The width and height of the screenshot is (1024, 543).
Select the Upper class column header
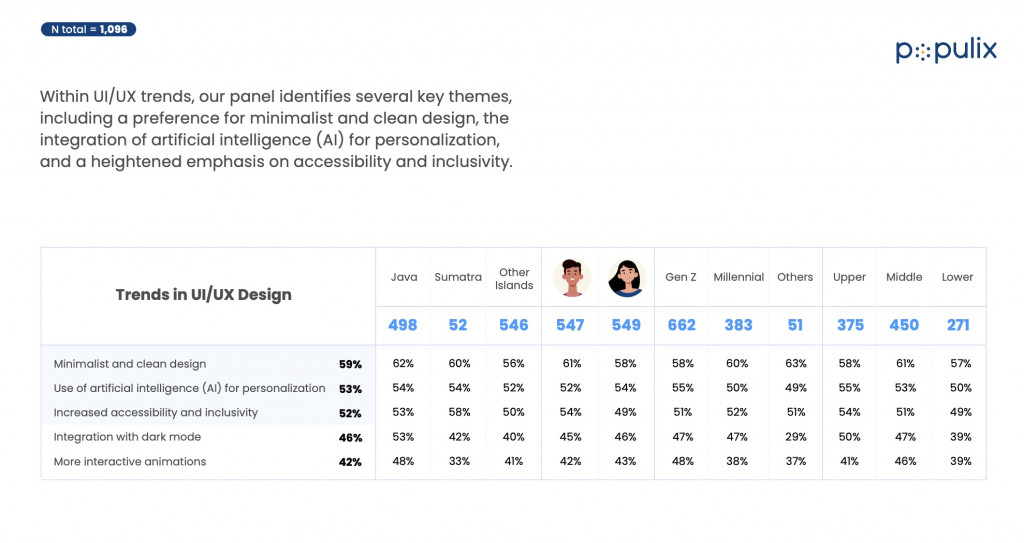(849, 277)
